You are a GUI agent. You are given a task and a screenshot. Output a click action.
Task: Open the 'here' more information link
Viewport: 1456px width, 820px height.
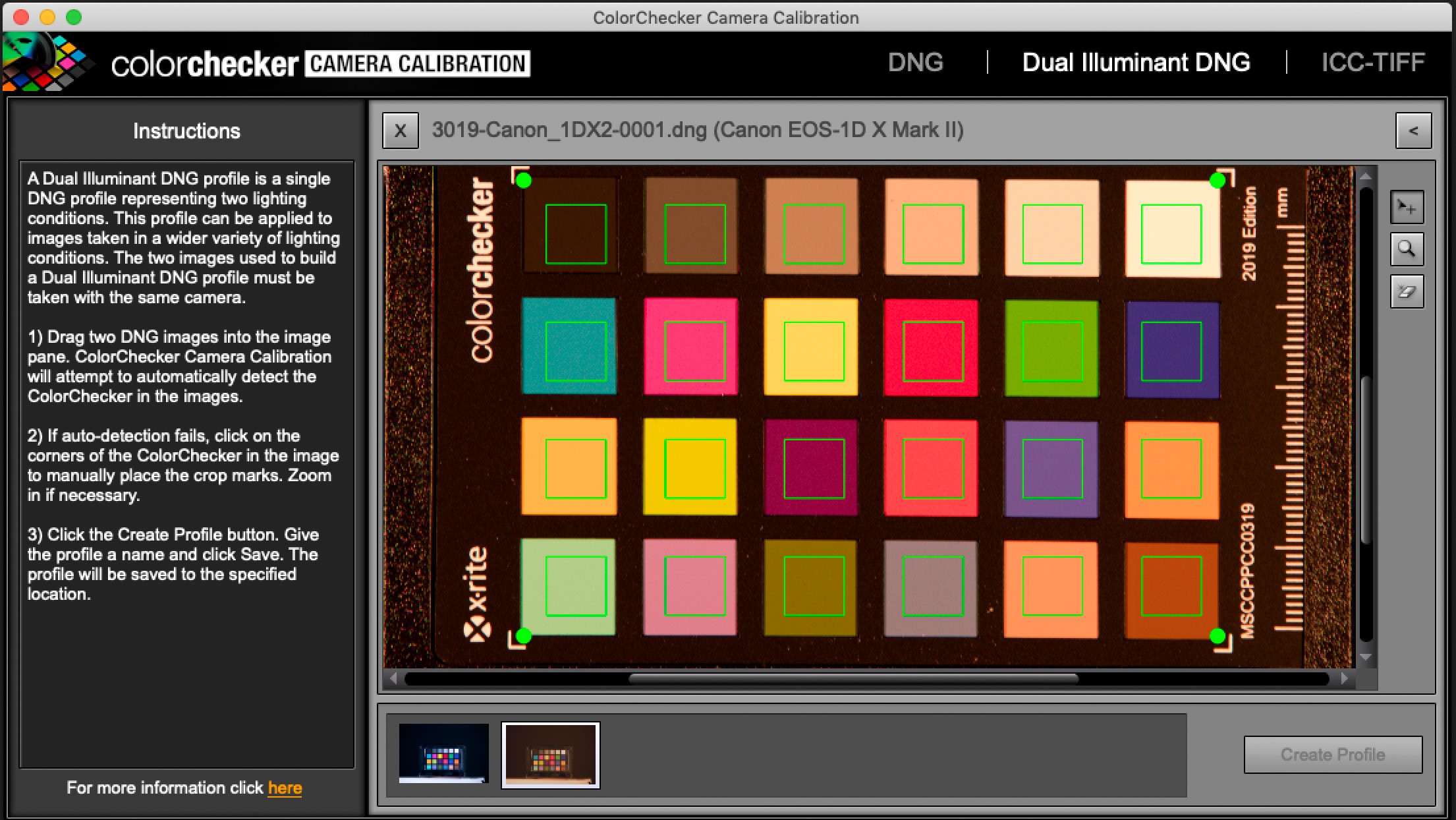tap(285, 788)
